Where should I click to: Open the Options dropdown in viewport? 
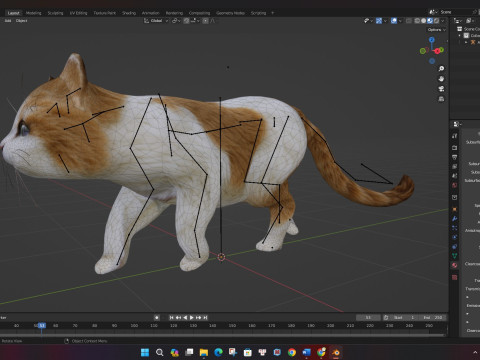[437, 30]
